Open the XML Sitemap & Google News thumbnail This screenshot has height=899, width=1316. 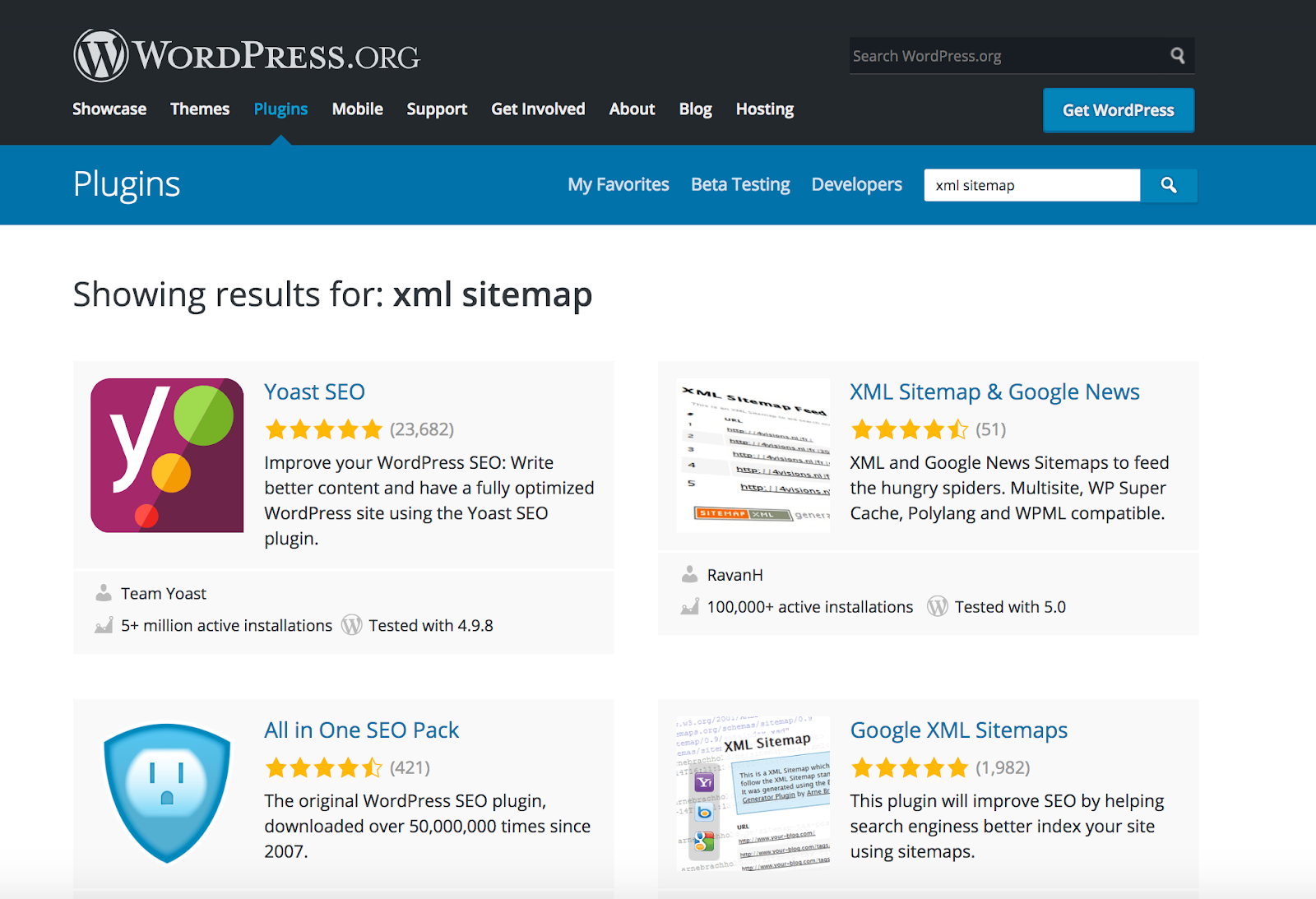[753, 455]
